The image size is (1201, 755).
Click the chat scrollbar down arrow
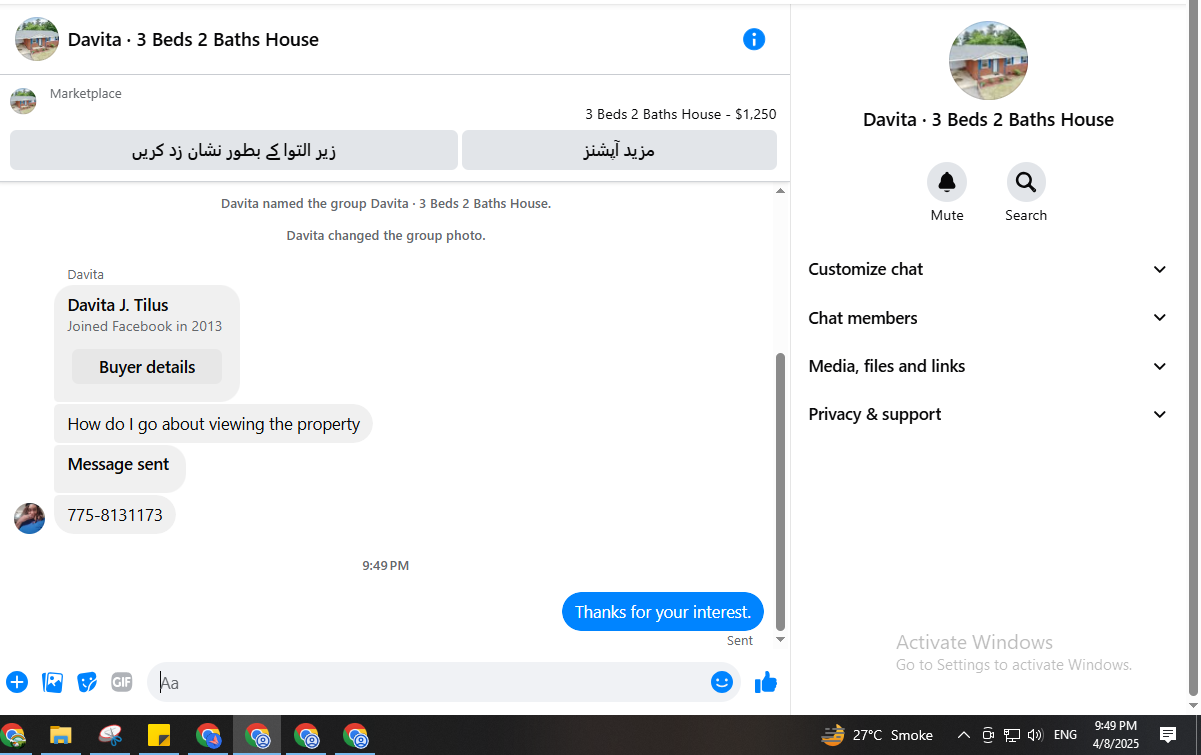[781, 640]
